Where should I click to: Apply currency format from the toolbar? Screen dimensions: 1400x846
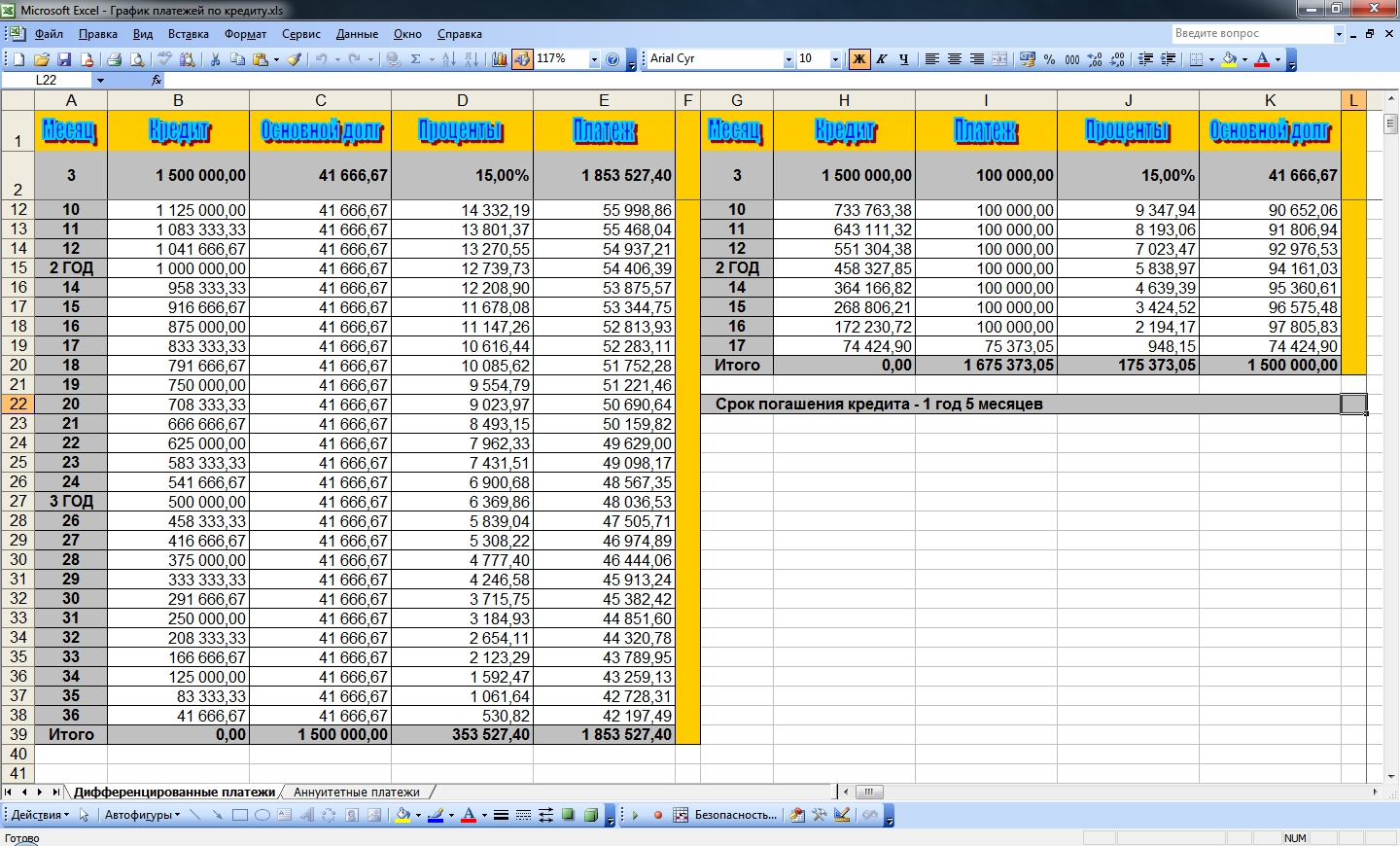pos(1027,59)
